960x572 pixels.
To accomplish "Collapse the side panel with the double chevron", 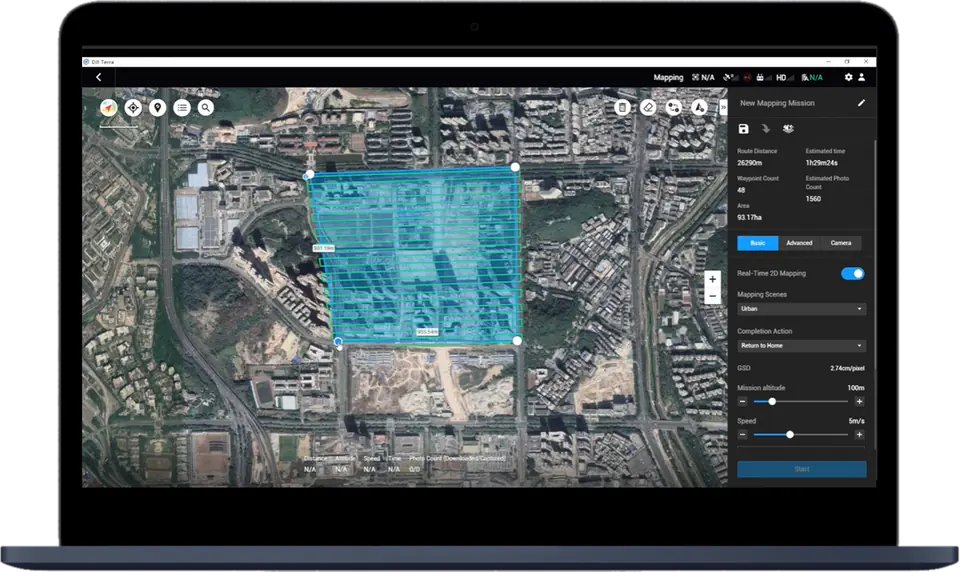I will pos(723,107).
